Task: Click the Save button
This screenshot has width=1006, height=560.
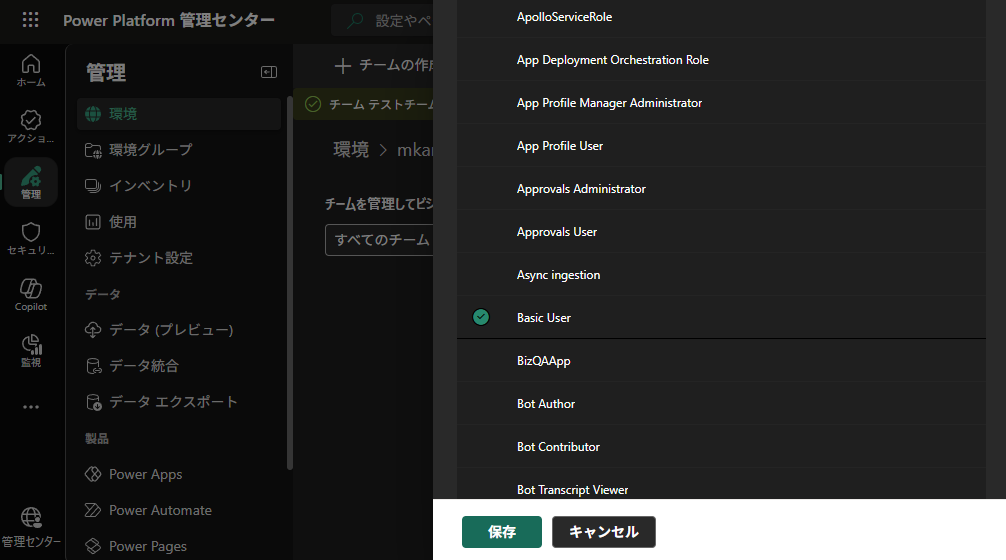Action: [x=502, y=532]
